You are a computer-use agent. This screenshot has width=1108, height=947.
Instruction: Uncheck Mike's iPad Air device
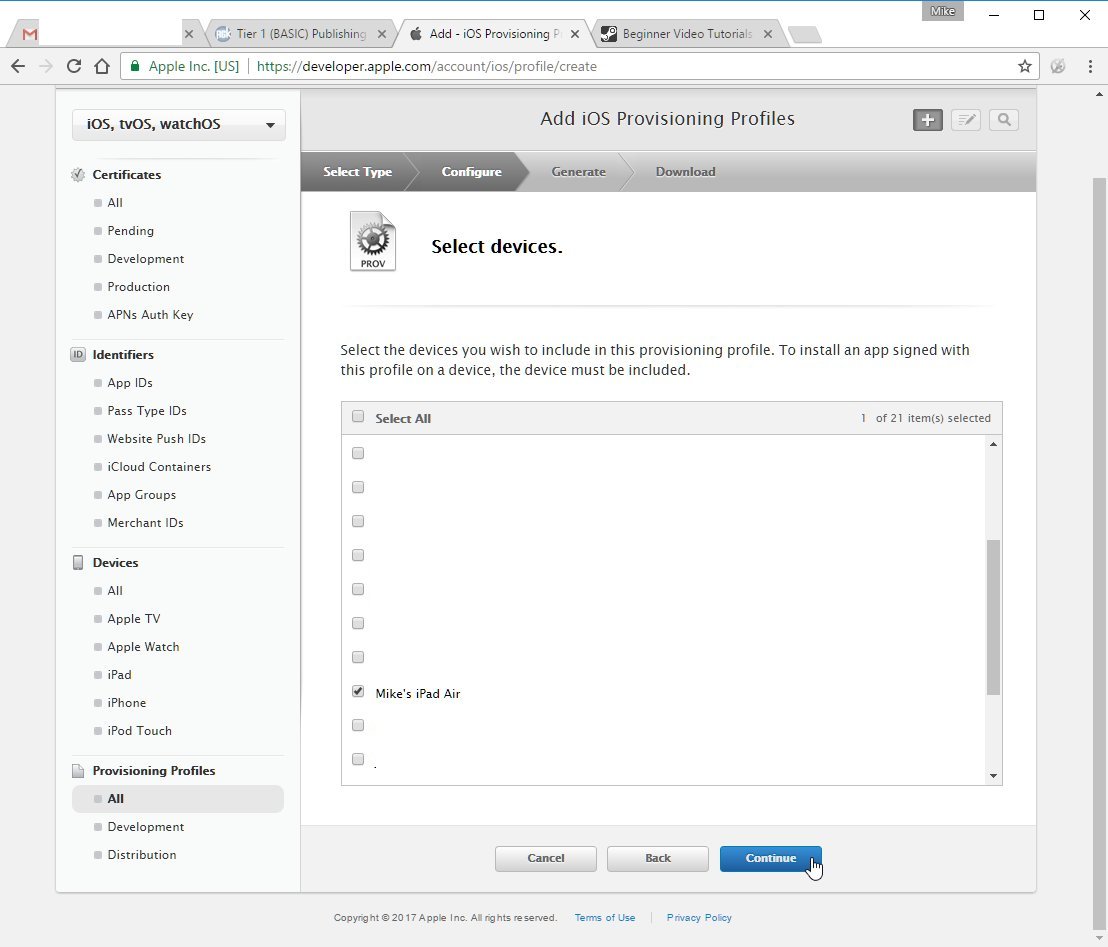(x=358, y=692)
